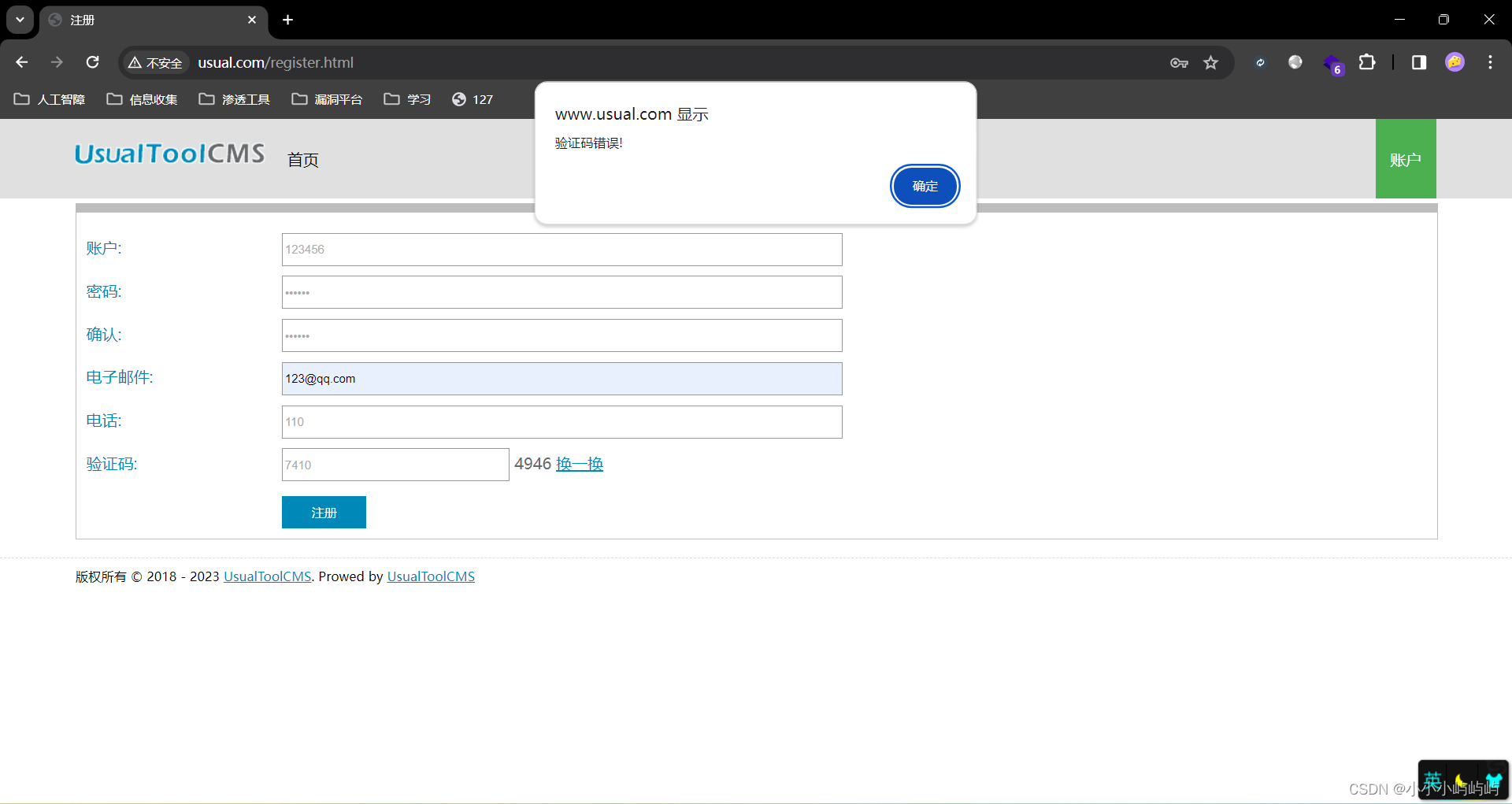Open a new browser tab
Viewport: 1512px width, 804px height.
tap(288, 20)
